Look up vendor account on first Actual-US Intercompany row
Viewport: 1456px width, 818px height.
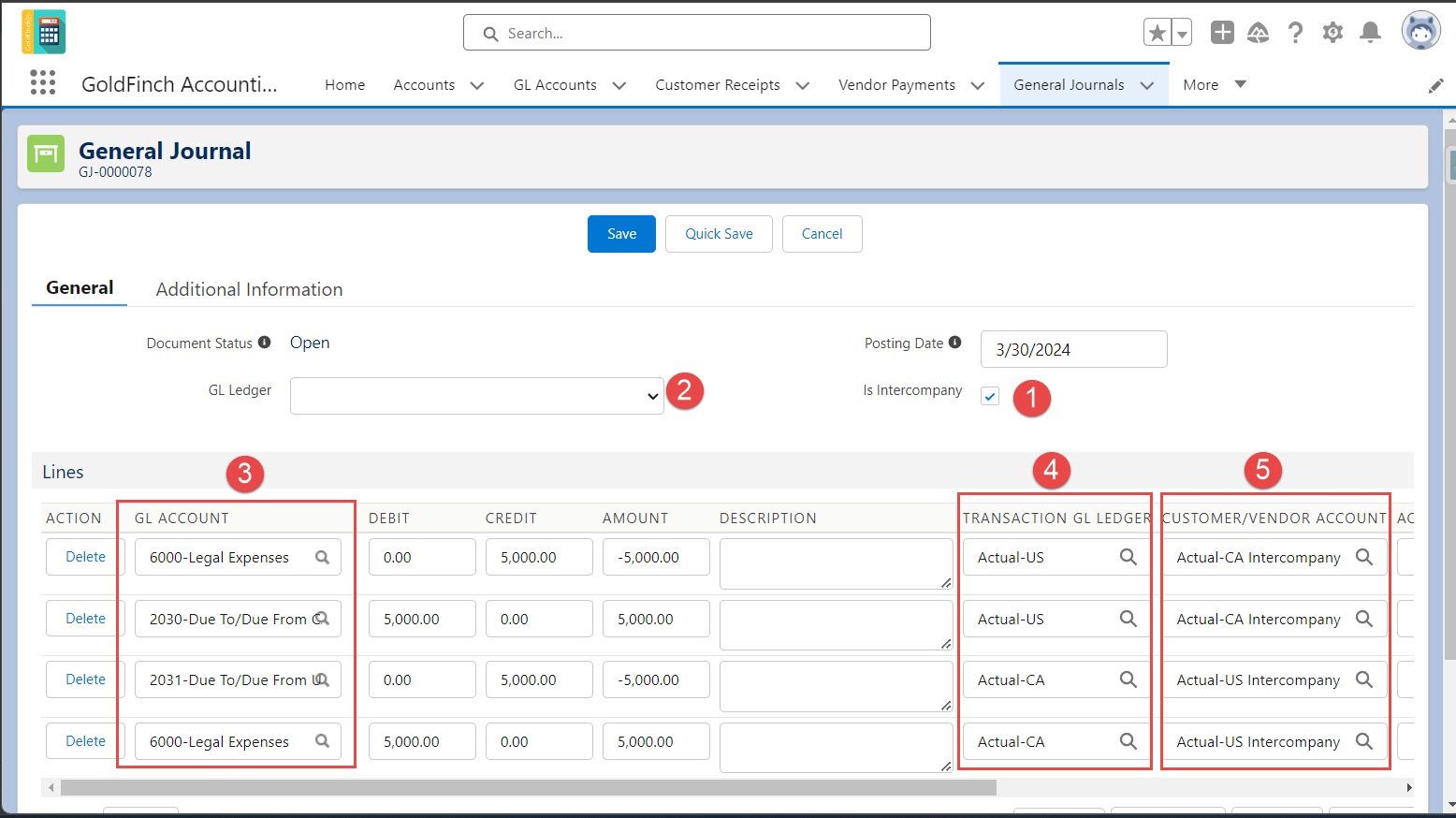pos(1364,679)
